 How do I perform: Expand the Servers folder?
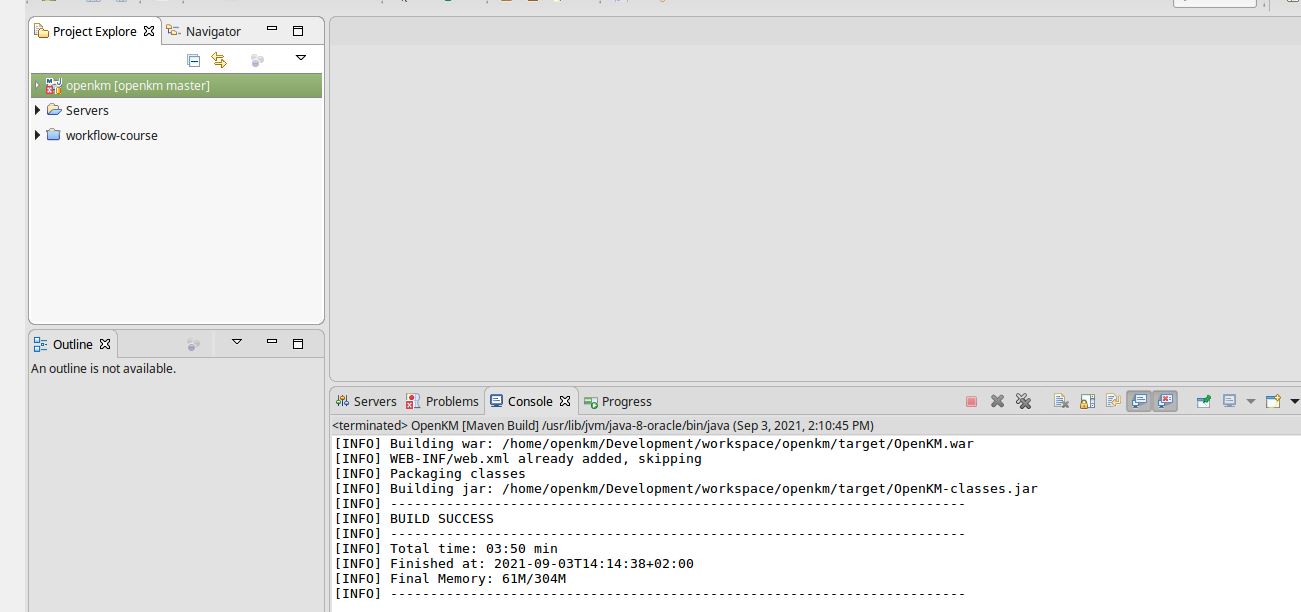38,110
